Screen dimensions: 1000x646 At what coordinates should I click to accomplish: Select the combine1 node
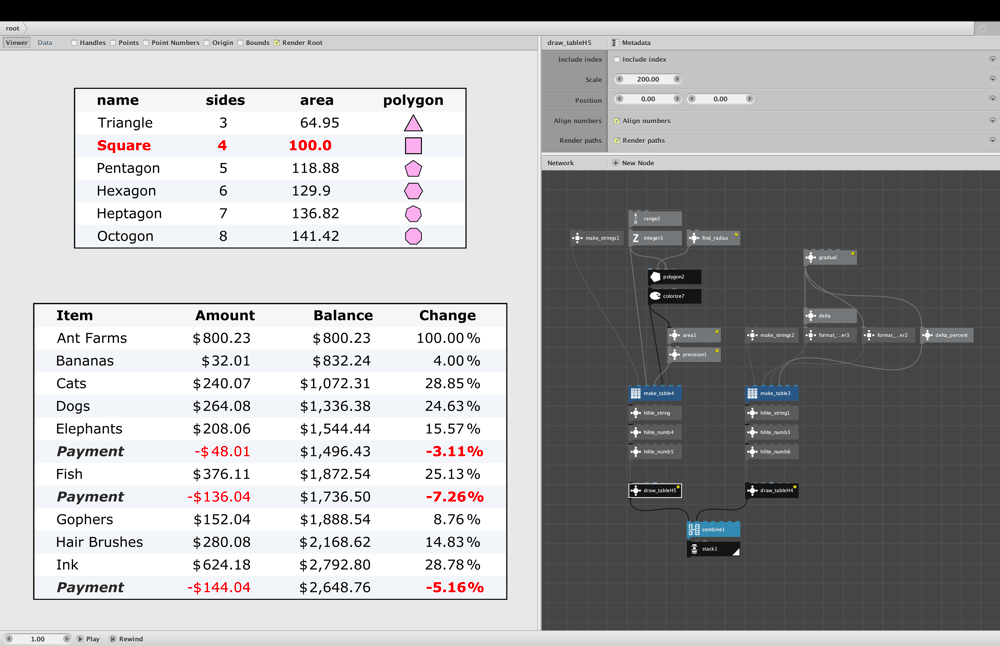point(714,529)
